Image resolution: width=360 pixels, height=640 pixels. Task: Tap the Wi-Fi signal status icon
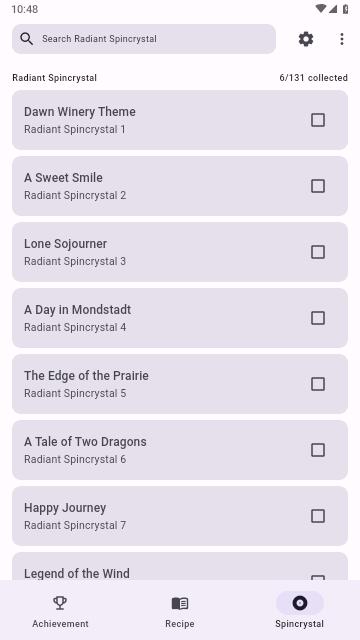click(321, 9)
